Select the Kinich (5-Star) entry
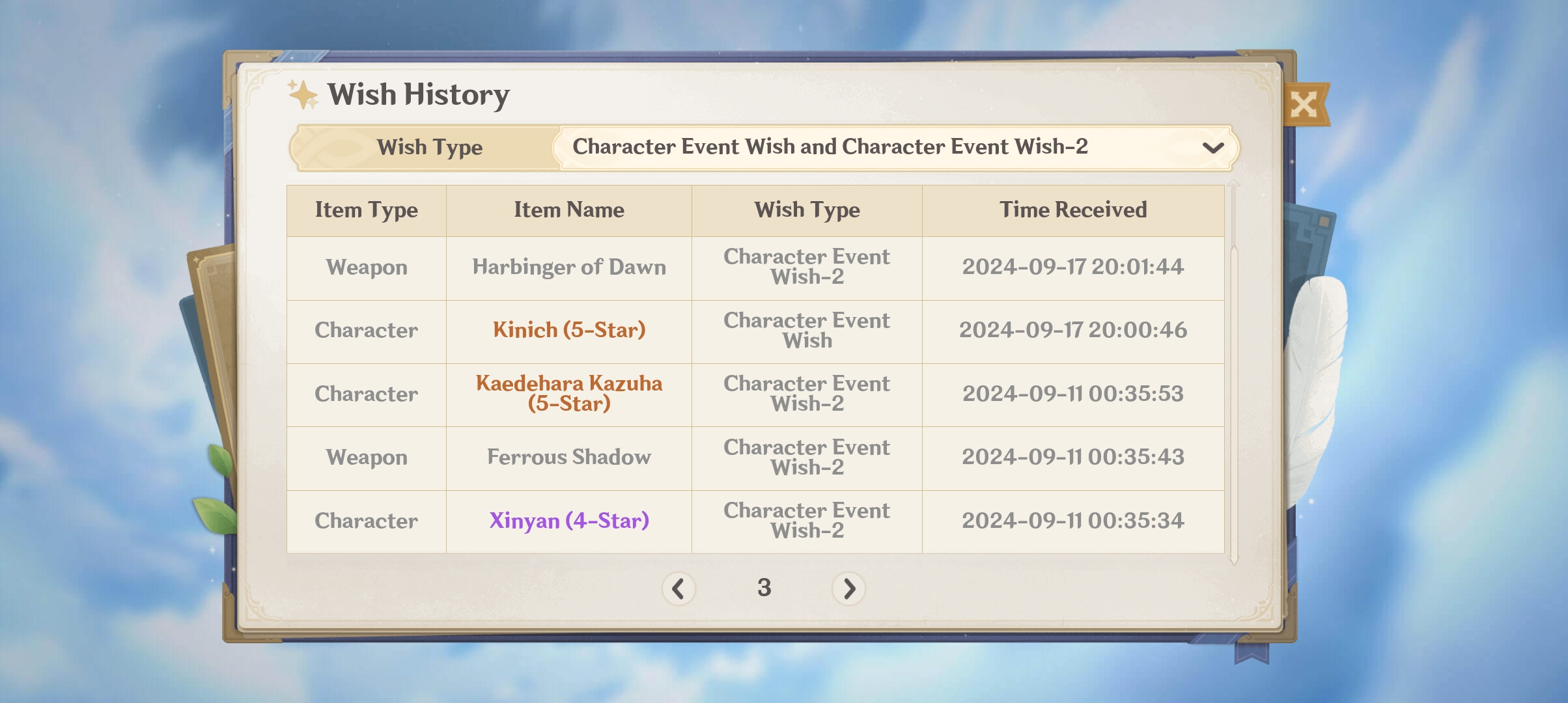Viewport: 1568px width, 703px height. tap(568, 331)
